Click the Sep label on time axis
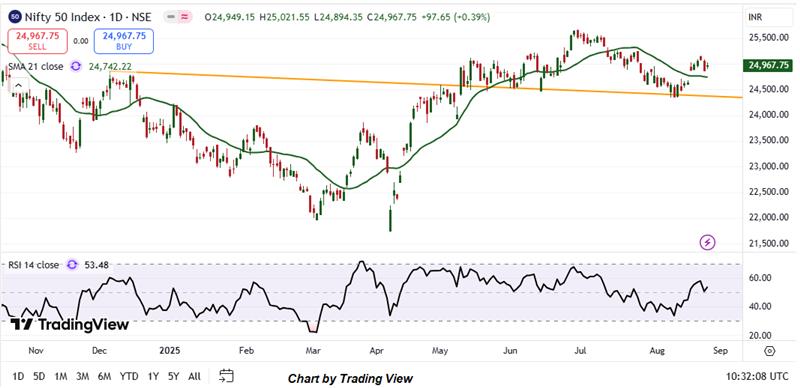This screenshot has width=800, height=388. tap(720, 351)
